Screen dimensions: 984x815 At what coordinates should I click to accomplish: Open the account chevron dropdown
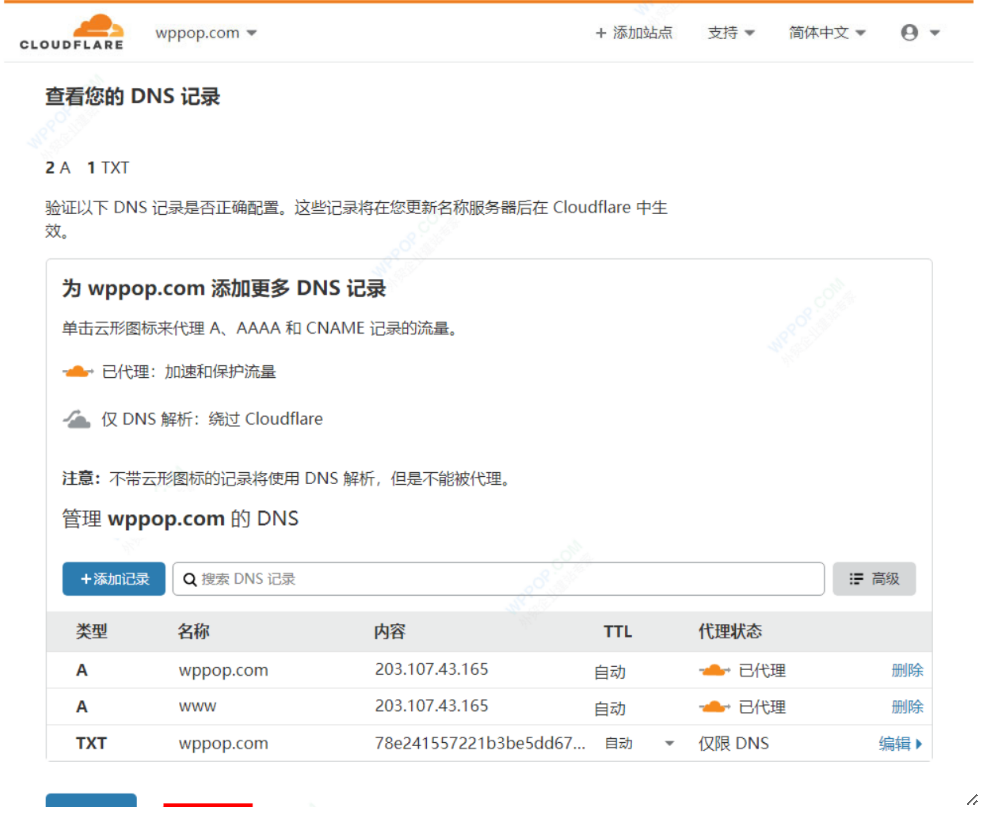932,31
